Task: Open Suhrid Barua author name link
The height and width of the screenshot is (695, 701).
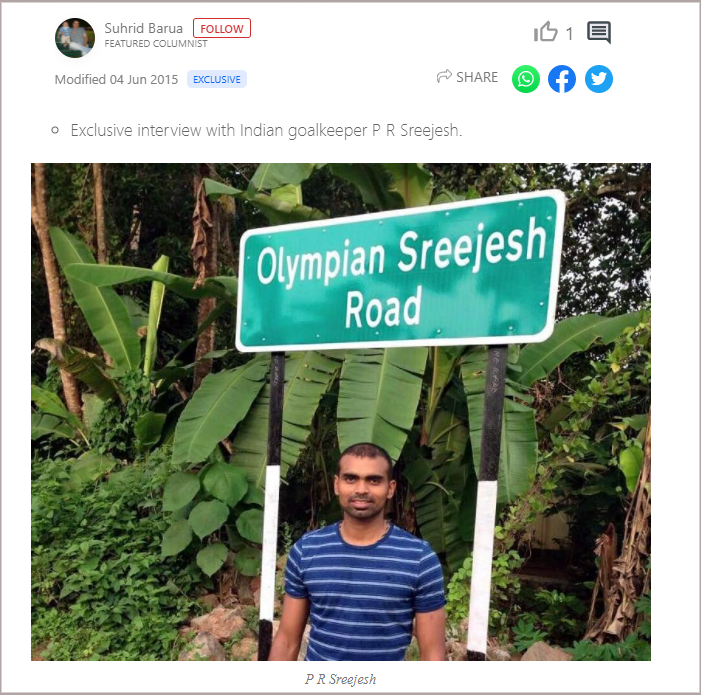Action: (144, 28)
